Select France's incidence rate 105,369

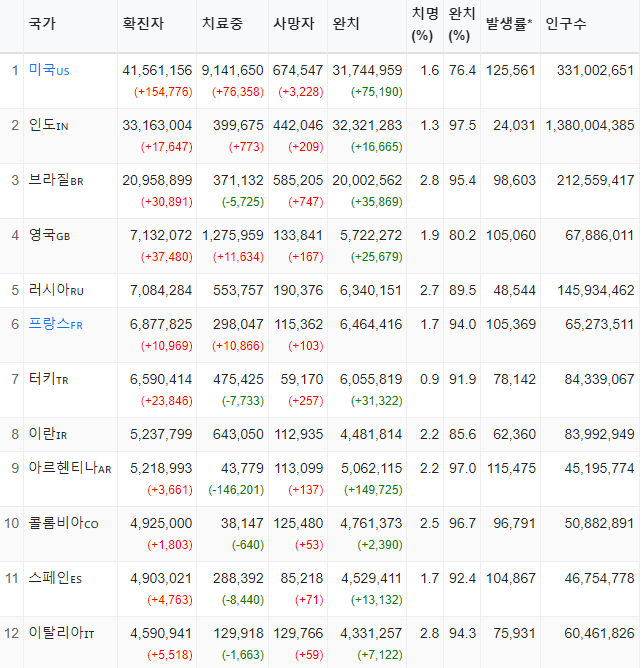click(511, 324)
